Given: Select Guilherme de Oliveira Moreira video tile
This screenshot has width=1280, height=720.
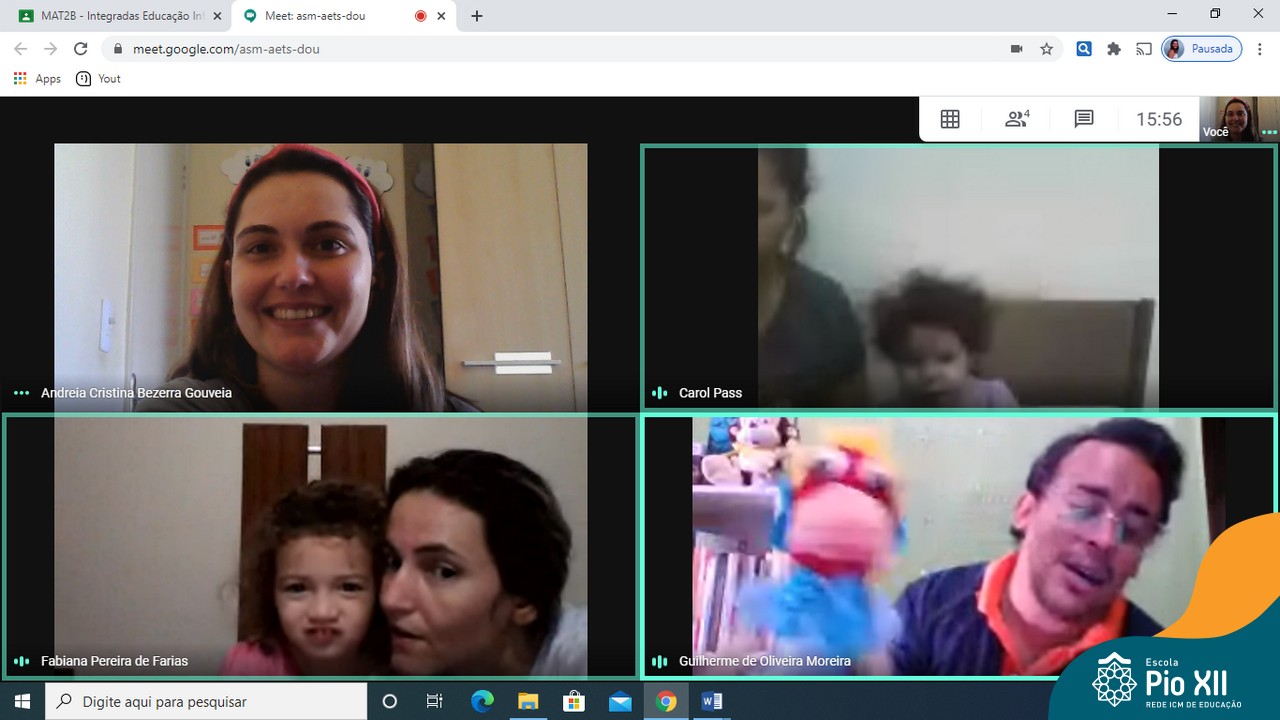Looking at the screenshot, I should (x=958, y=546).
